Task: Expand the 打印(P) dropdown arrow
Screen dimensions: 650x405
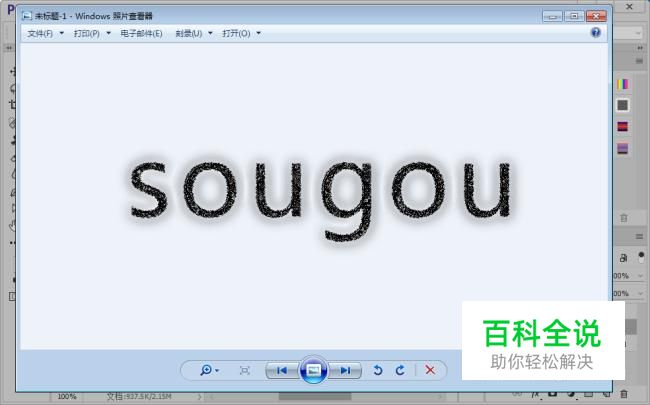Action: pyautogui.click(x=109, y=33)
